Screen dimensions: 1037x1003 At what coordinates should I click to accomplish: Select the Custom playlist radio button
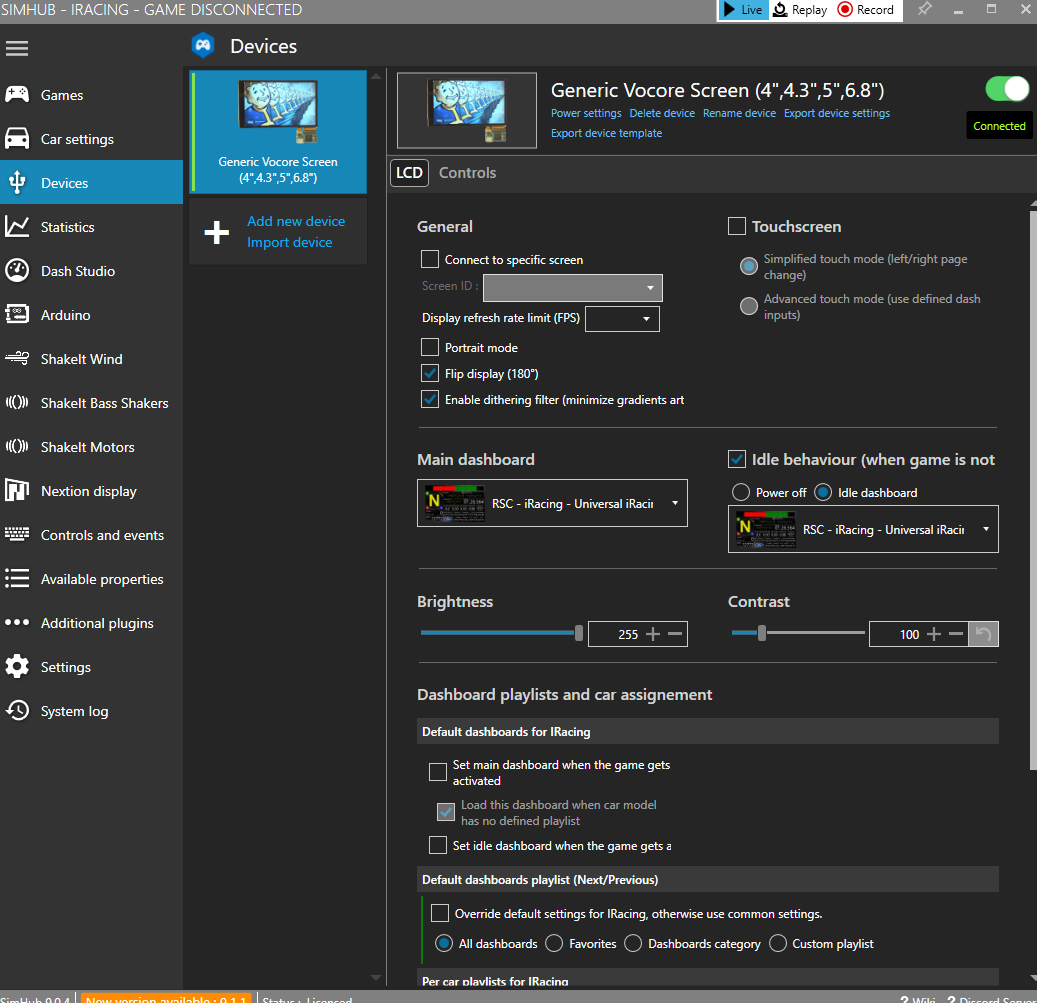coord(778,943)
